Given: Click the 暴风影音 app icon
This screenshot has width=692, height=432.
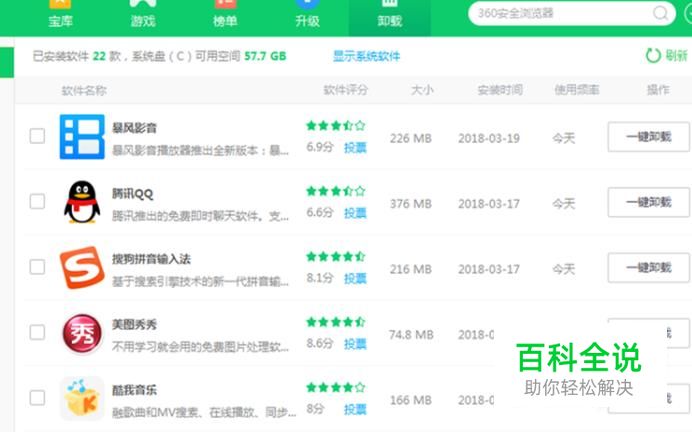Looking at the screenshot, I should click(82, 136).
